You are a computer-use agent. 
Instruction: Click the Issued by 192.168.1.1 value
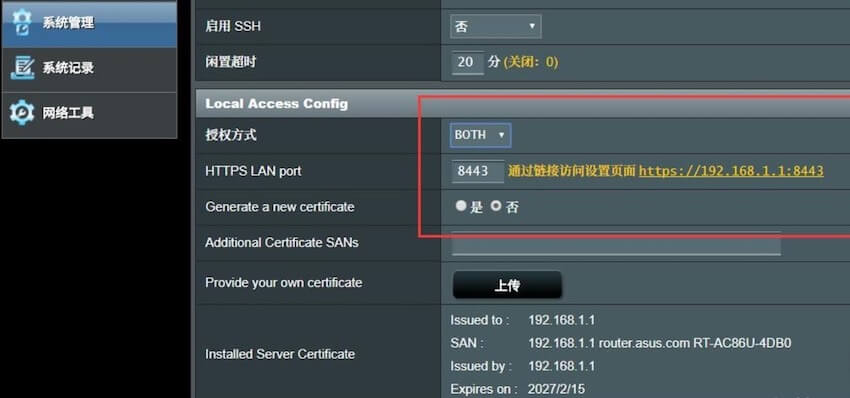[562, 367]
